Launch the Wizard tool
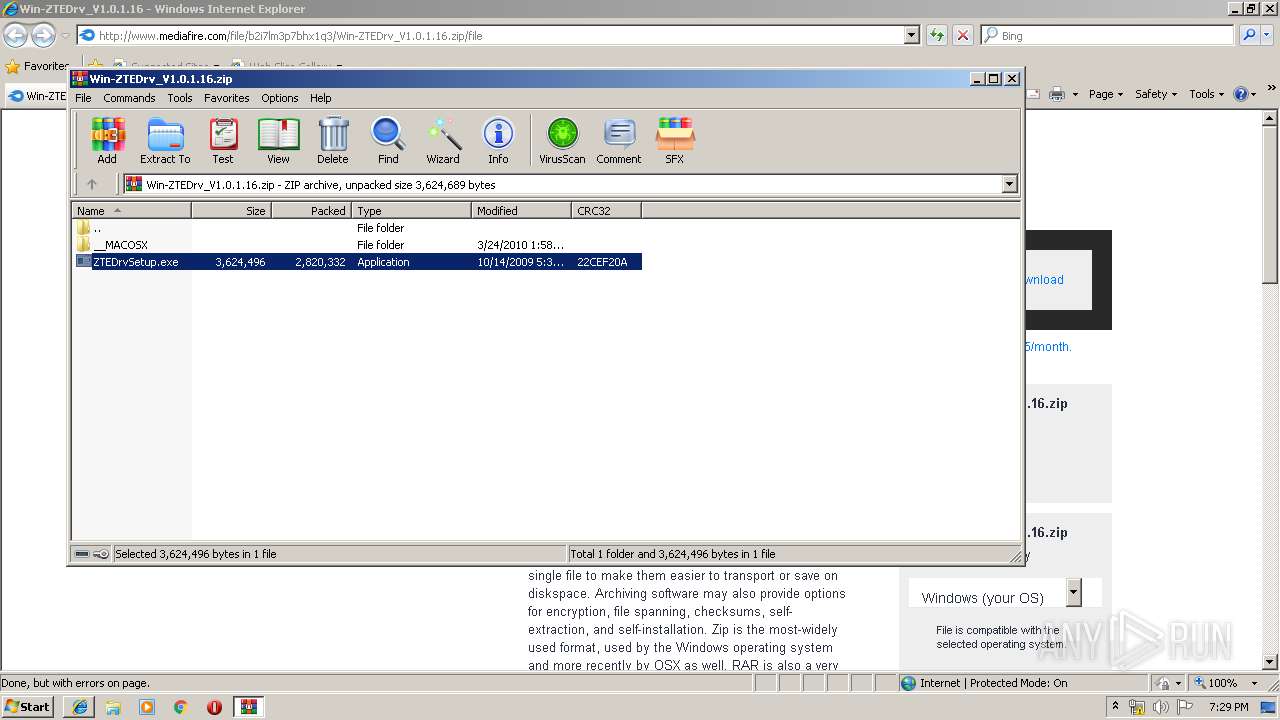Viewport: 1280px width, 720px height. pos(443,141)
